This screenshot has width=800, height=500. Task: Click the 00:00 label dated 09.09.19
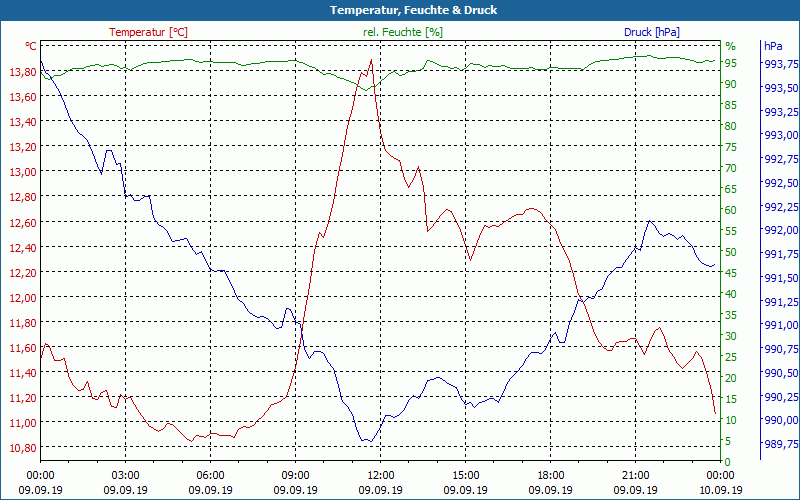click(40, 476)
